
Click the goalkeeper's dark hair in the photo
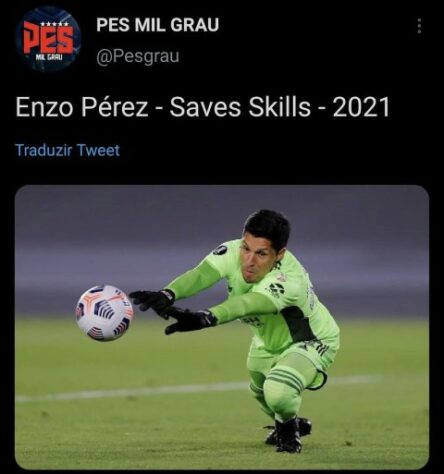[268, 227]
